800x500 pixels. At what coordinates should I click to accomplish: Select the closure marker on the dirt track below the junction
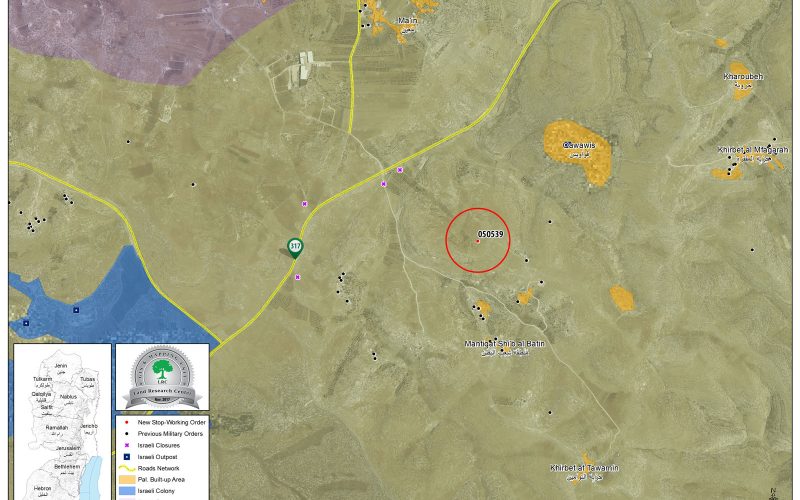pyautogui.click(x=384, y=184)
